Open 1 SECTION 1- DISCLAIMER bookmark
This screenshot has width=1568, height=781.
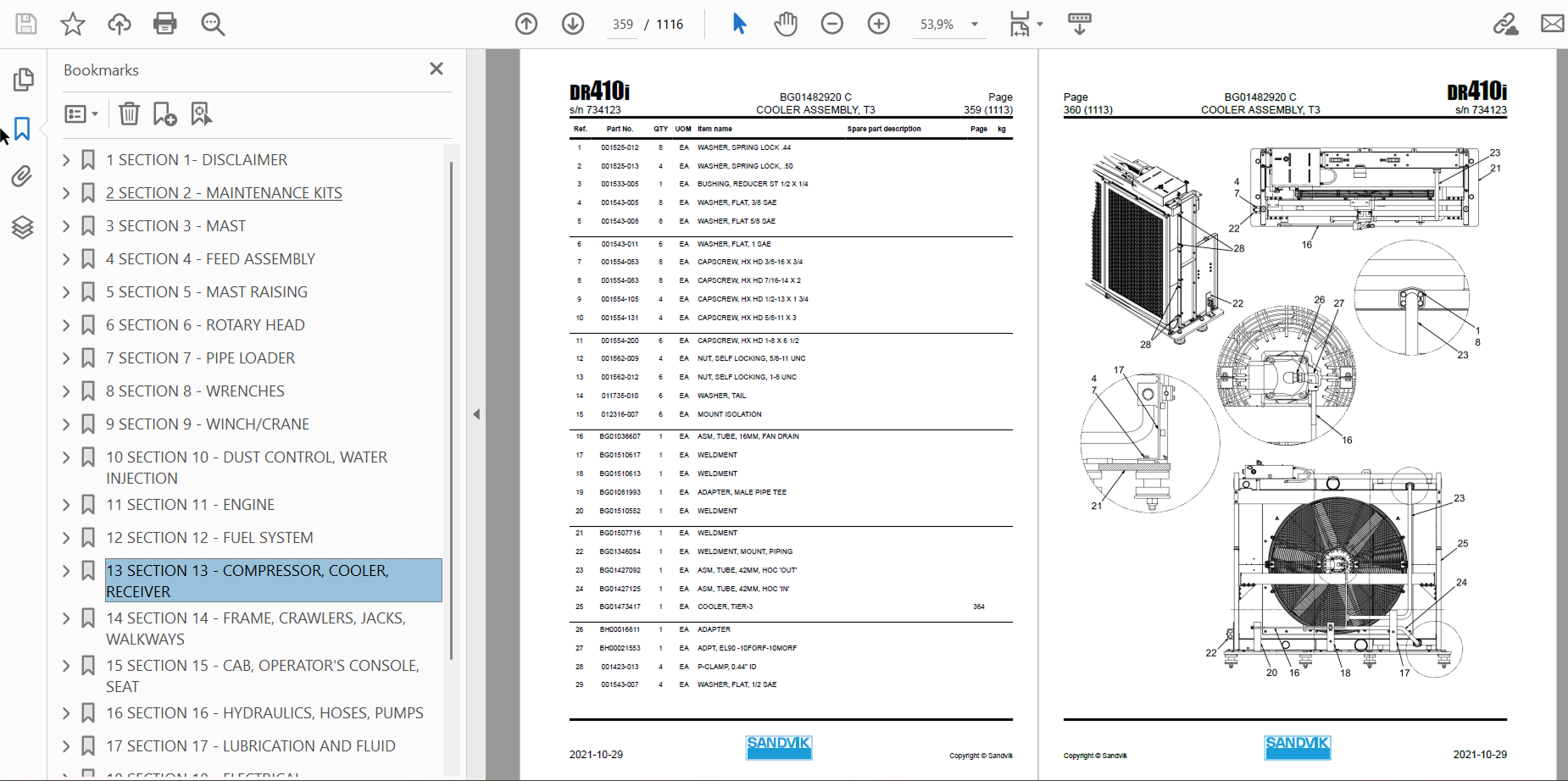pyautogui.click(x=197, y=159)
